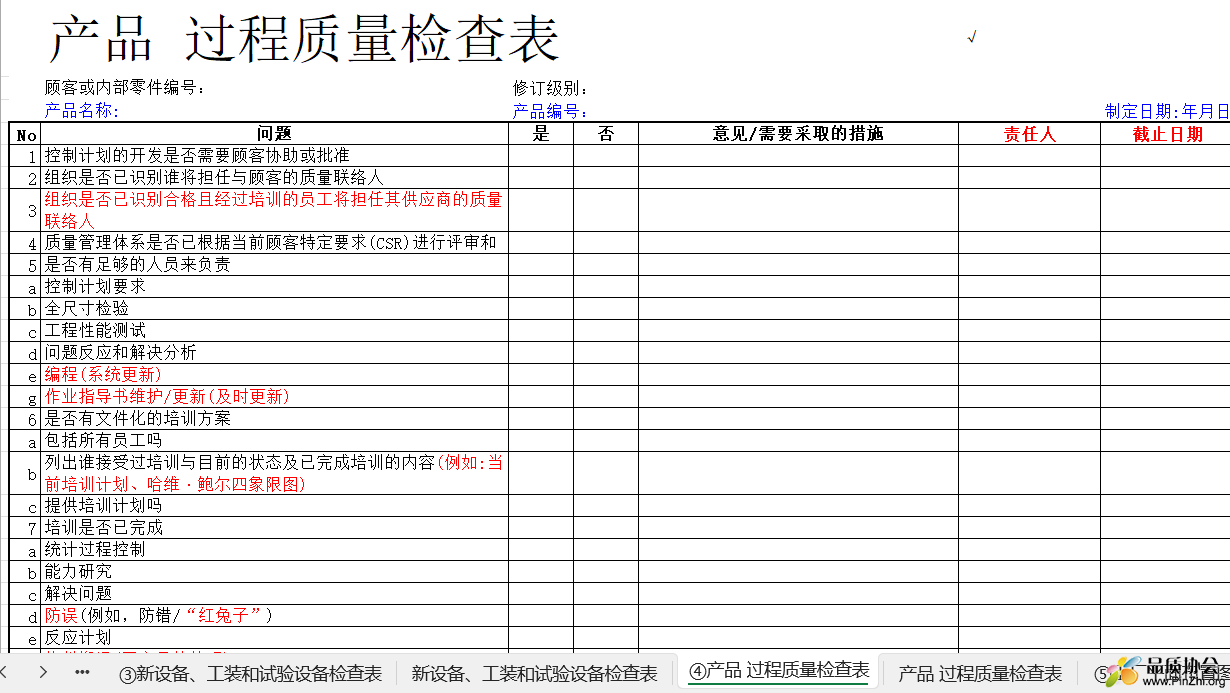Select the 提供培训计划吗 cell

(275, 506)
